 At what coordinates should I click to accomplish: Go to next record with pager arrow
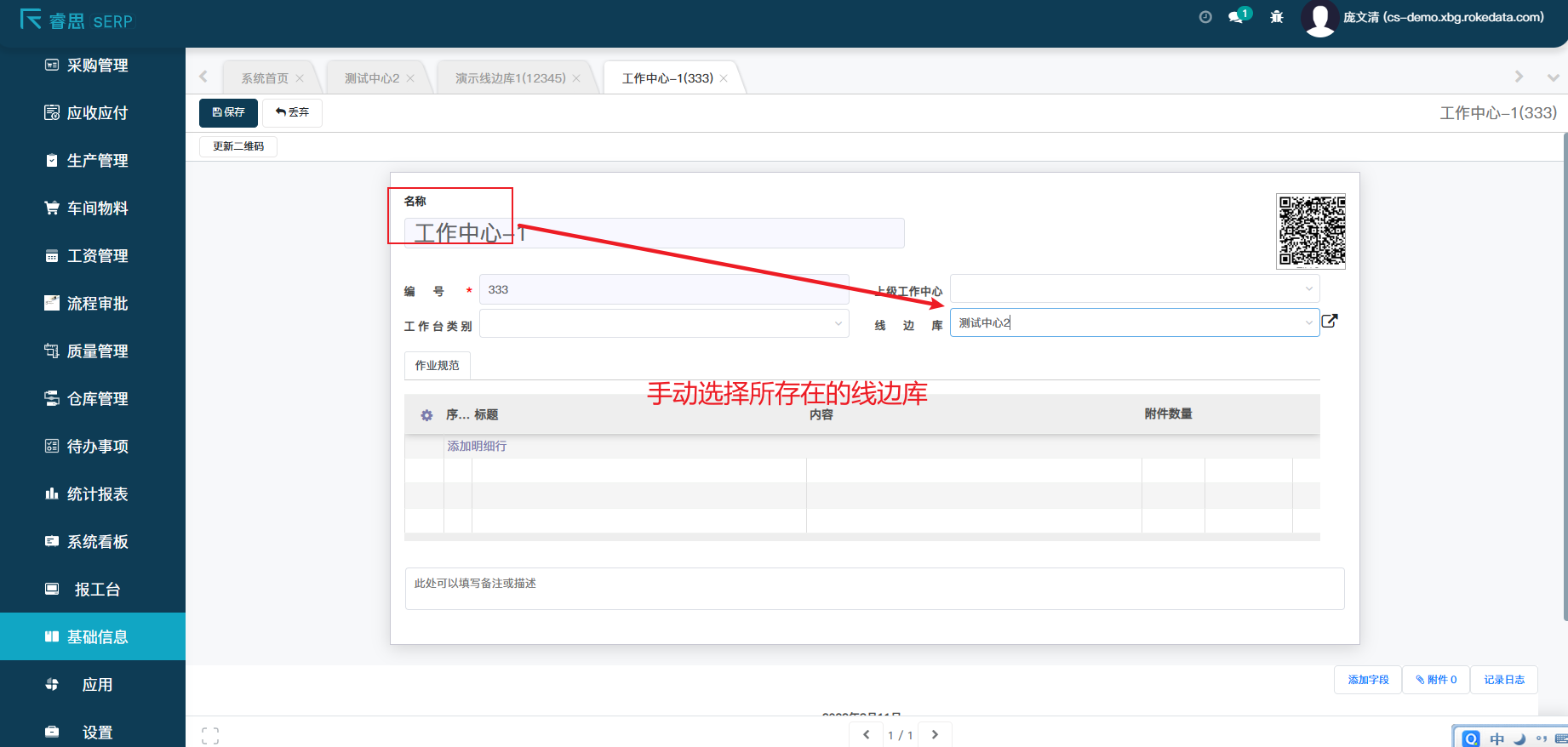tap(935, 734)
